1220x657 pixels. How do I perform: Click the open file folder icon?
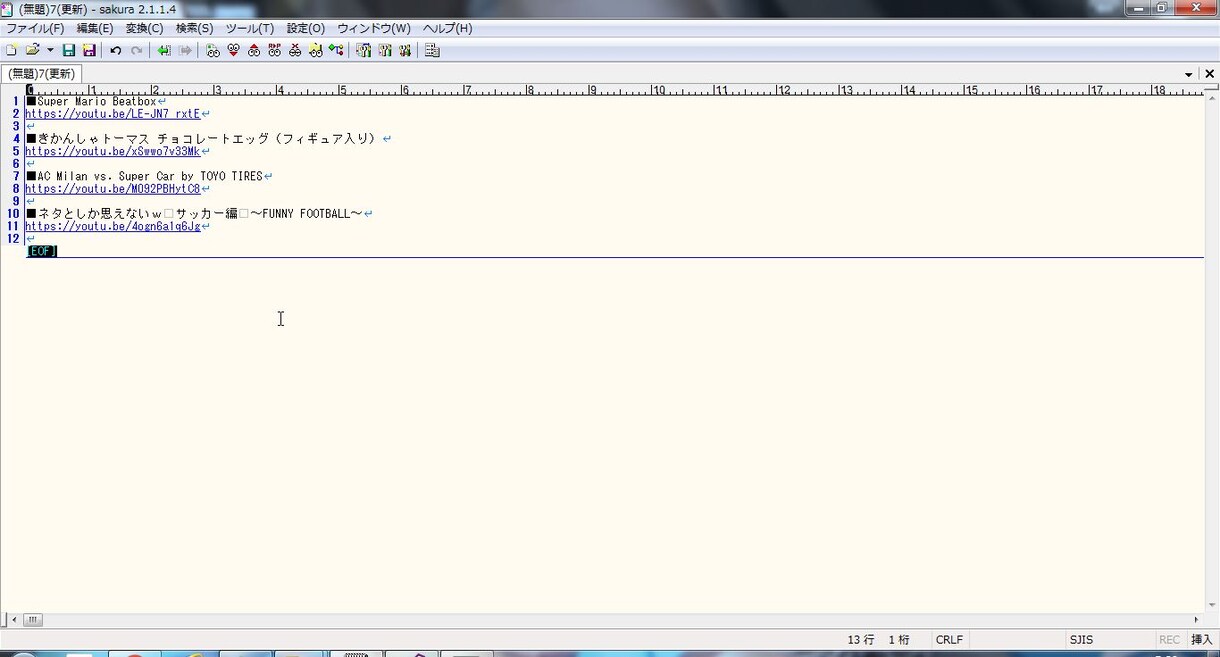pyautogui.click(x=32, y=50)
